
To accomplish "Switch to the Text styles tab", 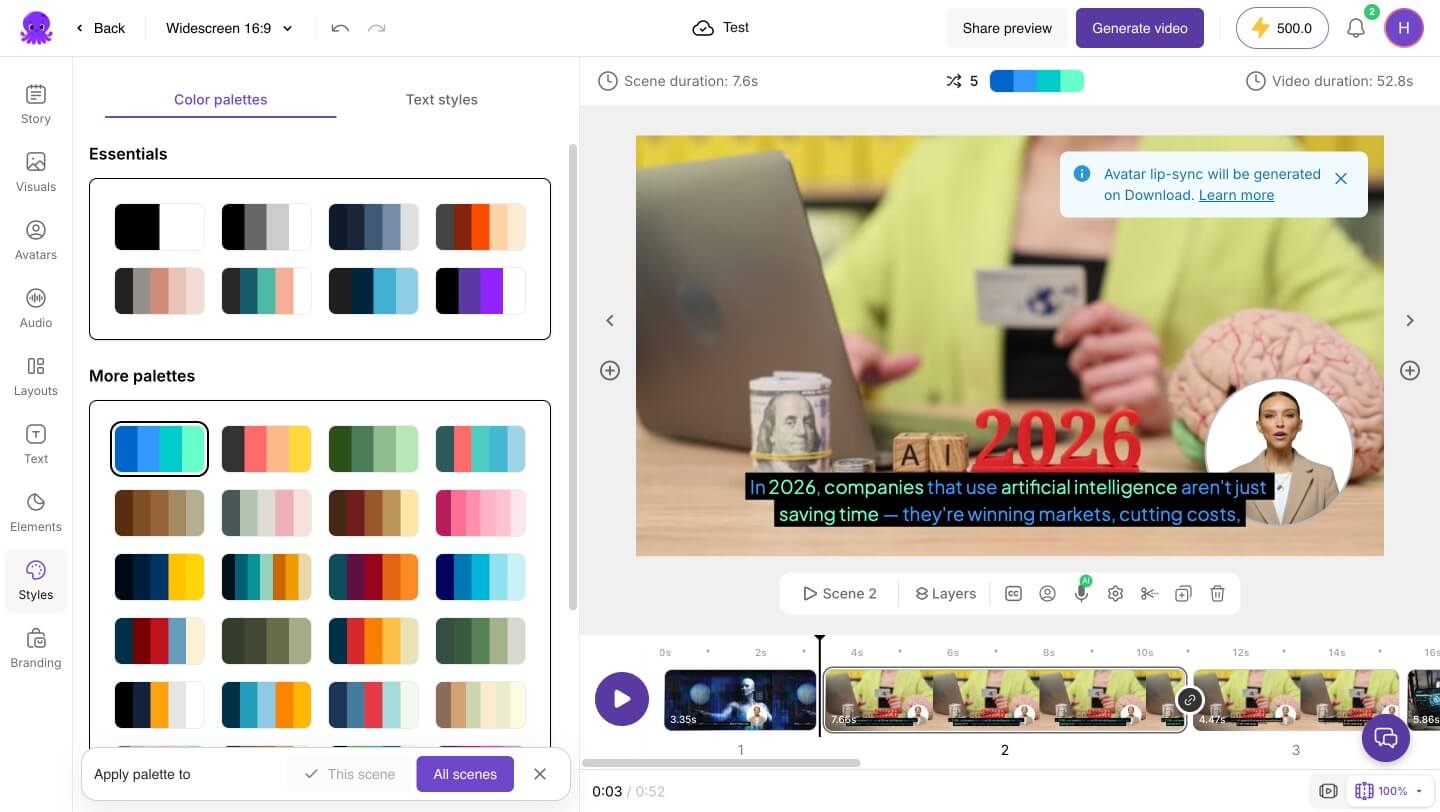I will coord(442,99).
